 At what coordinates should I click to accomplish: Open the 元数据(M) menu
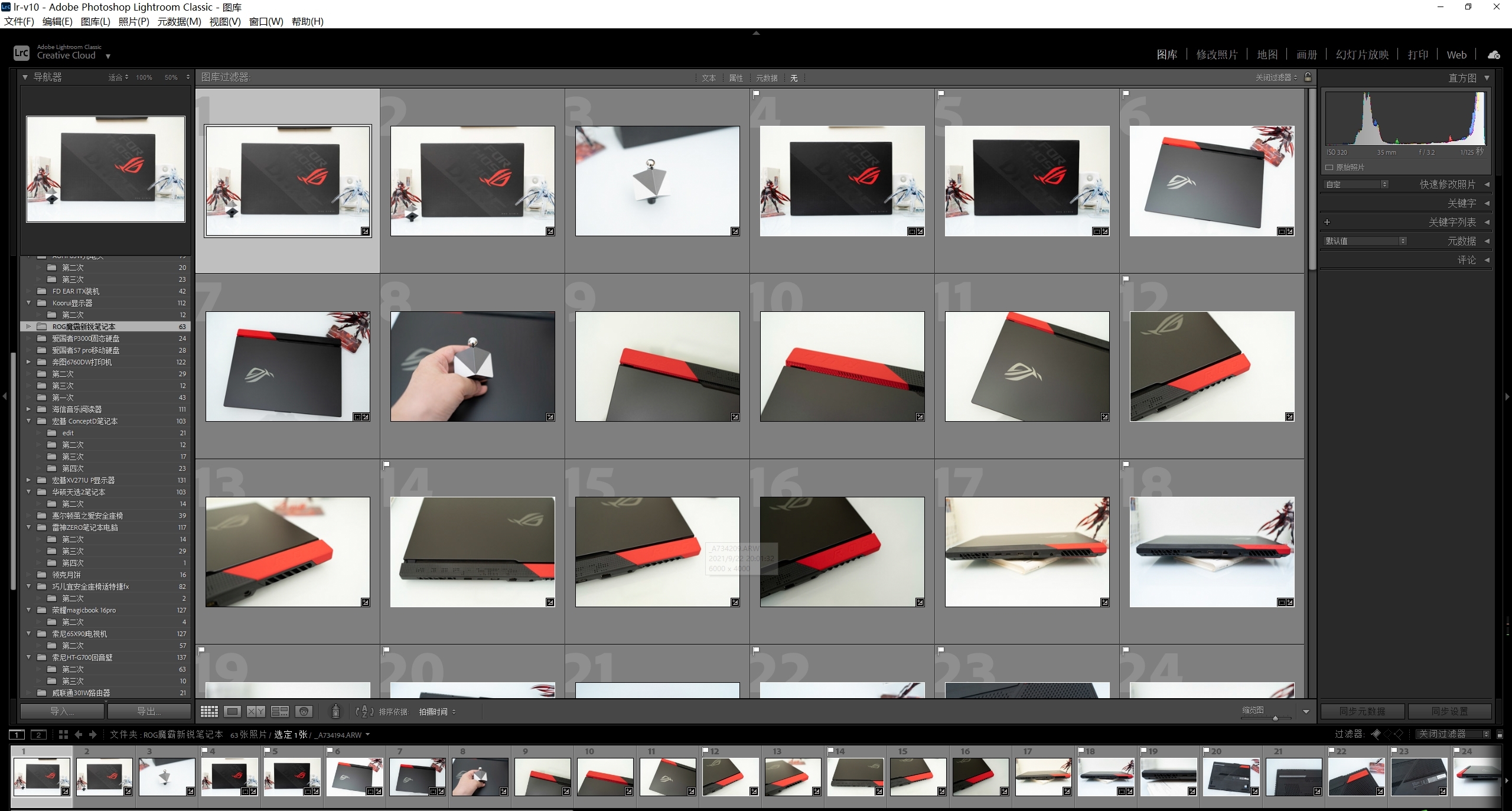point(179,21)
